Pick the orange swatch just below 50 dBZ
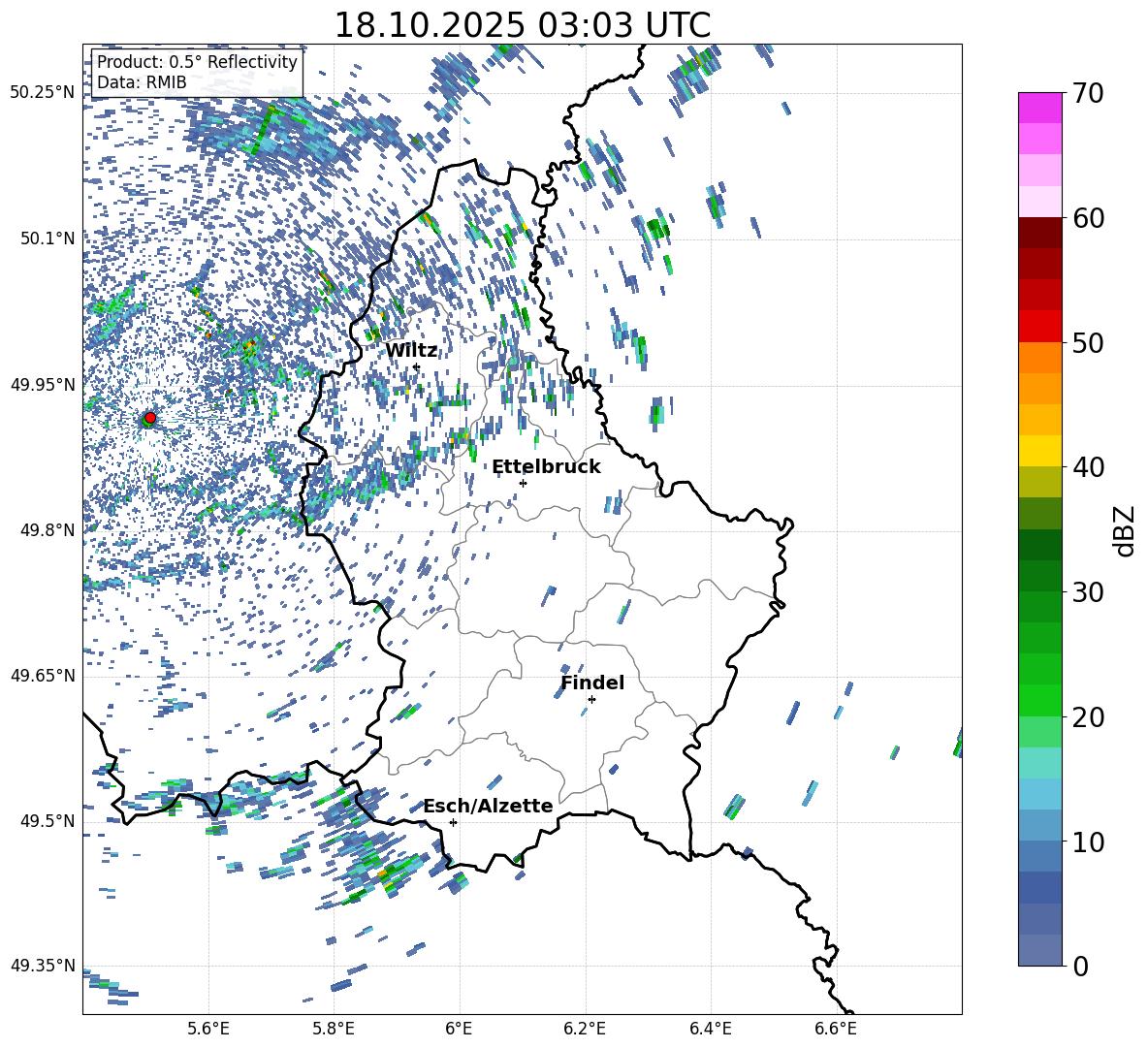1148x1048 pixels. pos(1039,358)
